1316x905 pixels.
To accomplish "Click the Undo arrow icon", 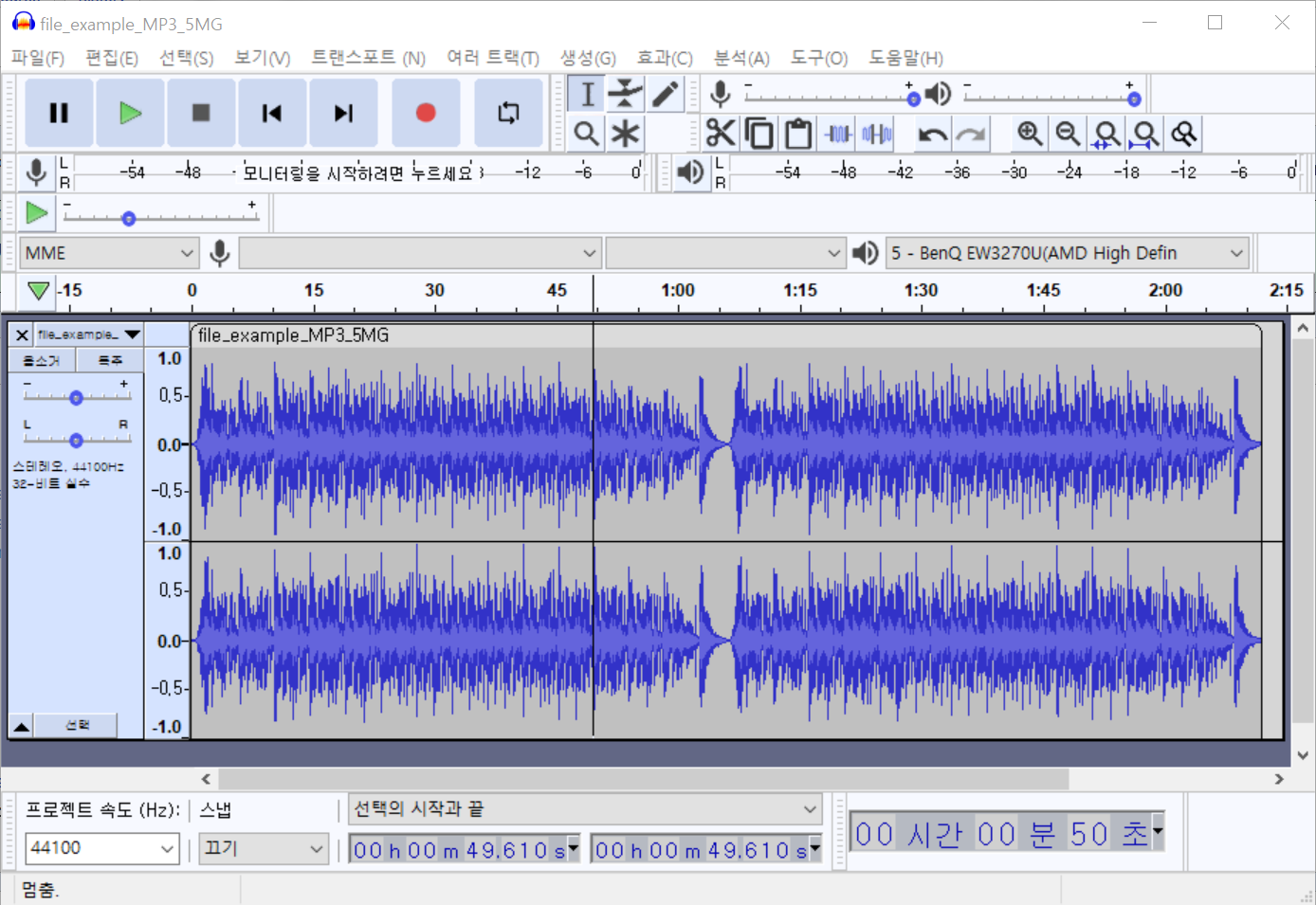I will pyautogui.click(x=932, y=134).
